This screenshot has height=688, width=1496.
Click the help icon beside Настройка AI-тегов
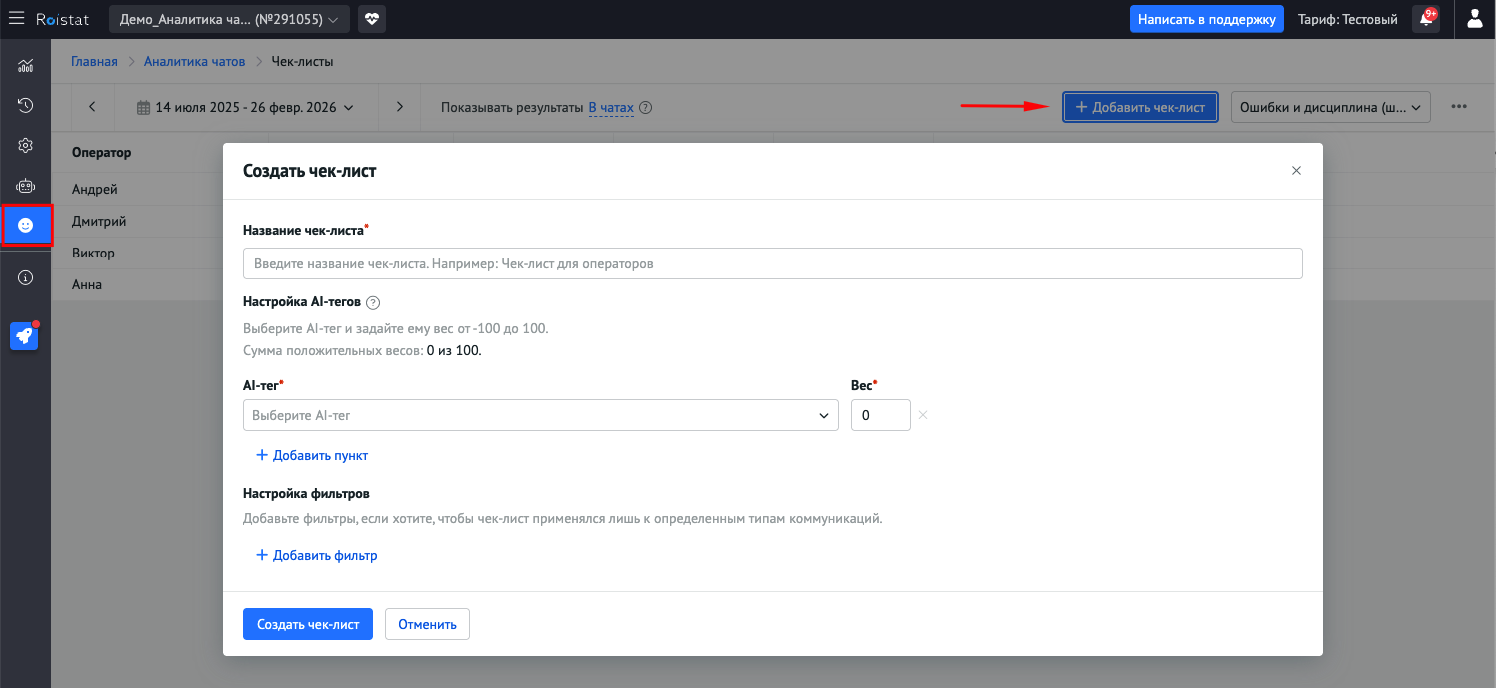(373, 302)
